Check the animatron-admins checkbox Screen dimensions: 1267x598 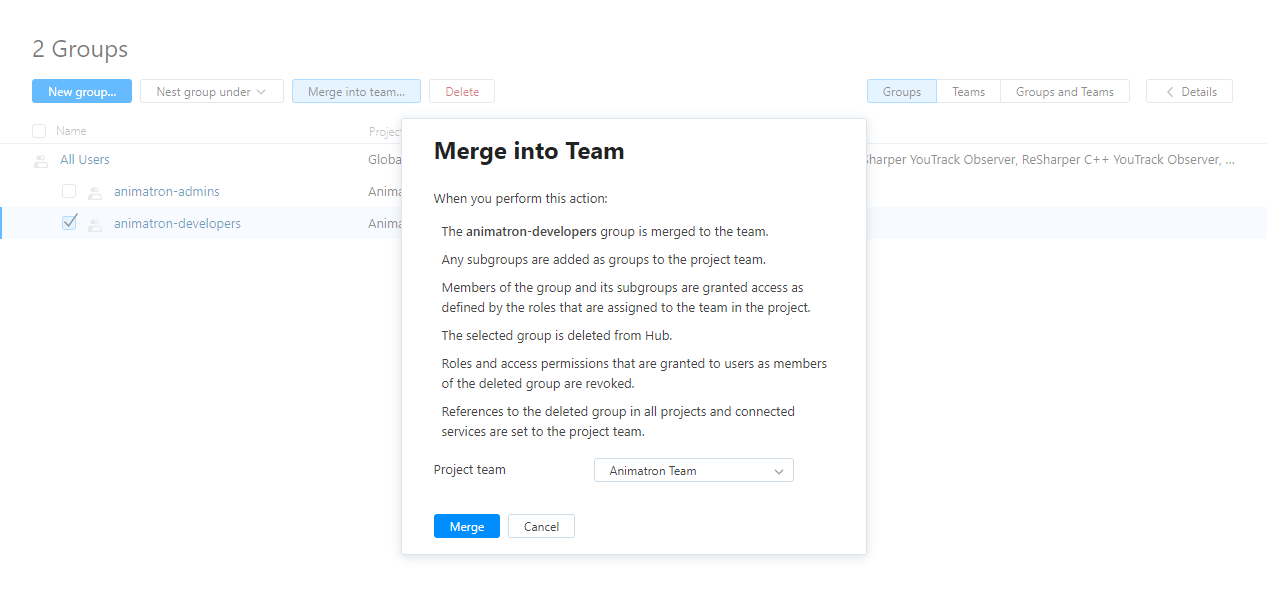click(x=69, y=191)
